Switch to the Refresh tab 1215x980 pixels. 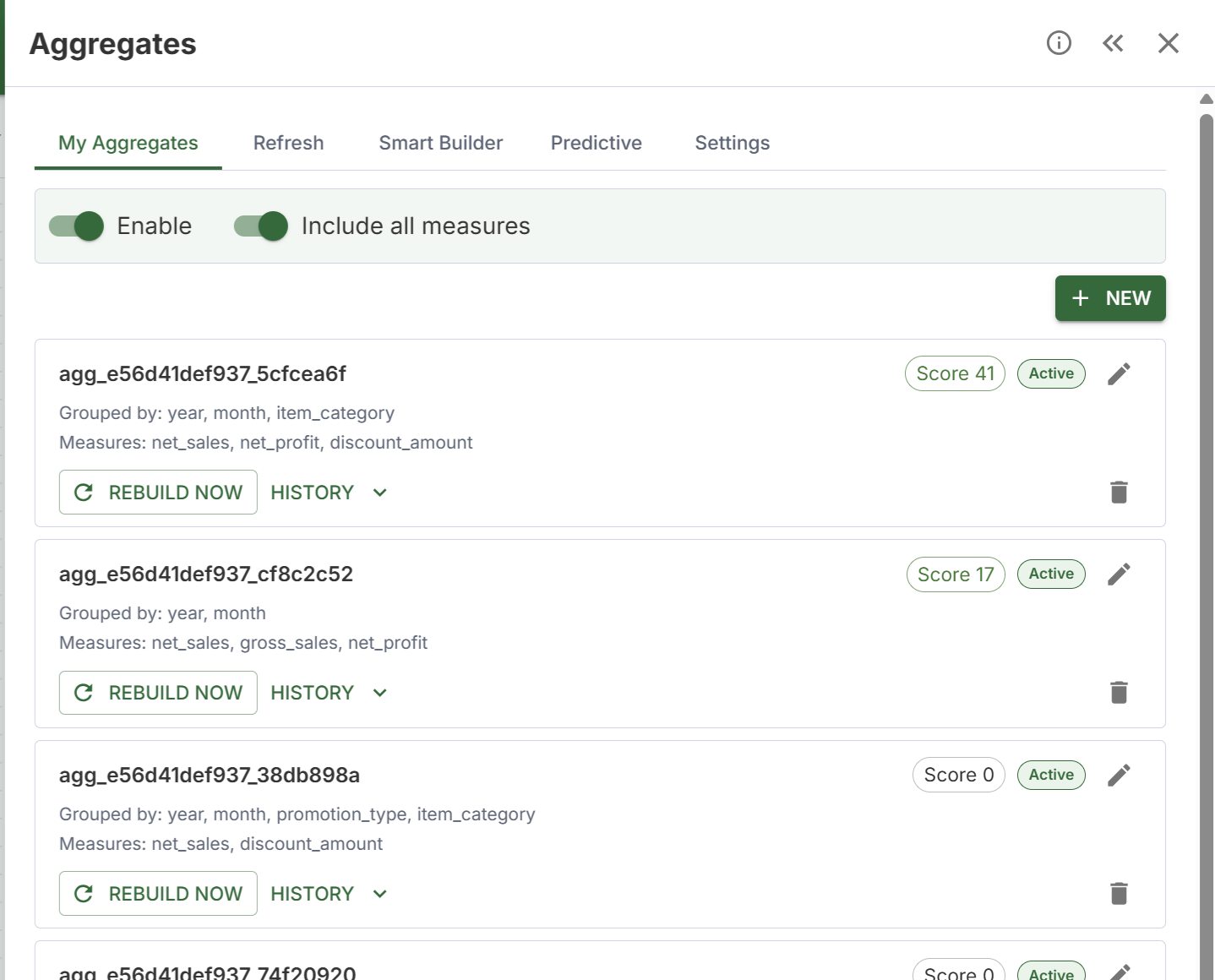click(288, 143)
